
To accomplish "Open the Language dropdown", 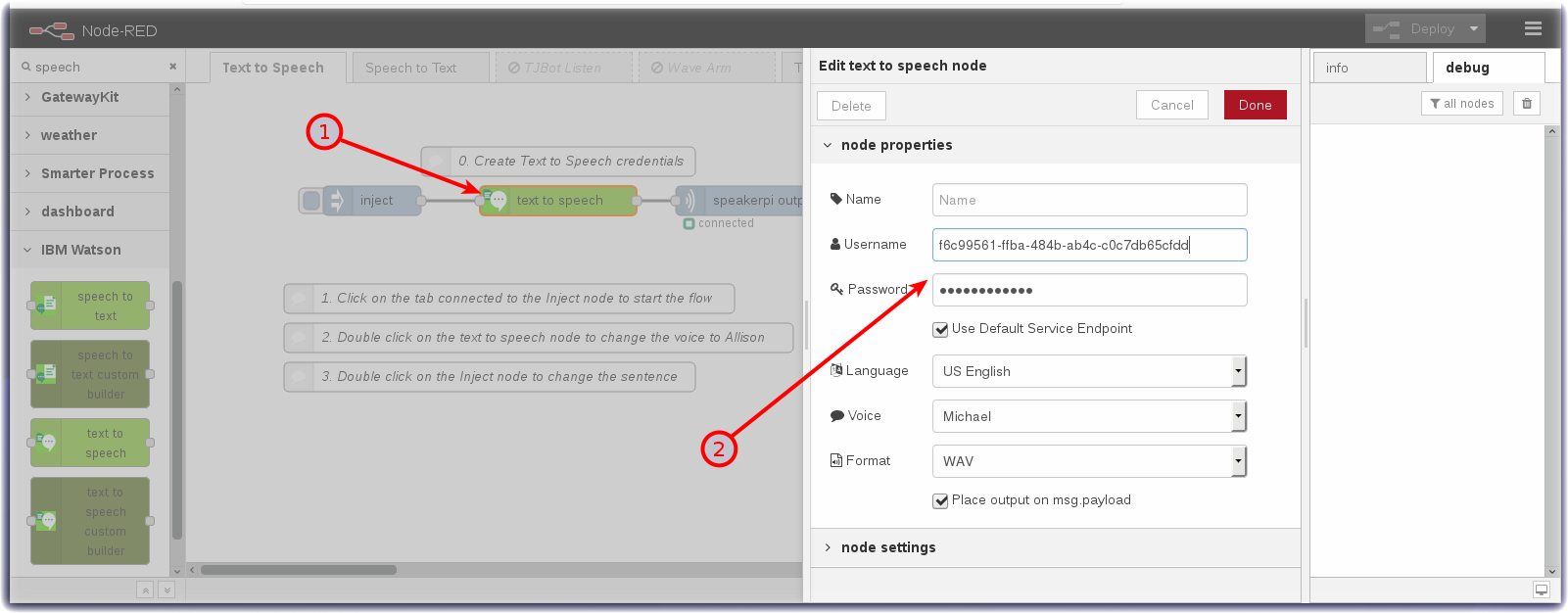I will click(x=1089, y=371).
